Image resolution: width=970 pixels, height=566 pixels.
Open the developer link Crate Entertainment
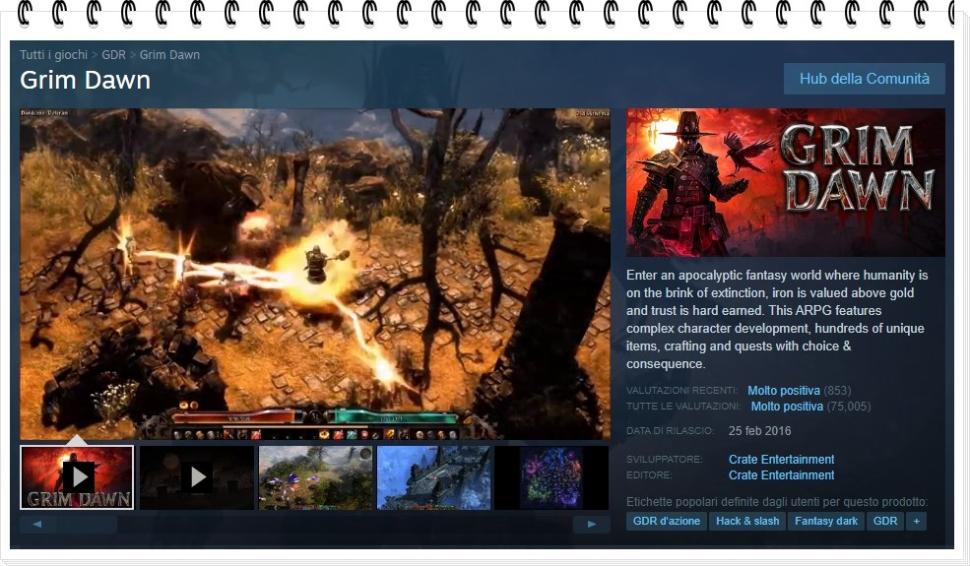point(781,460)
